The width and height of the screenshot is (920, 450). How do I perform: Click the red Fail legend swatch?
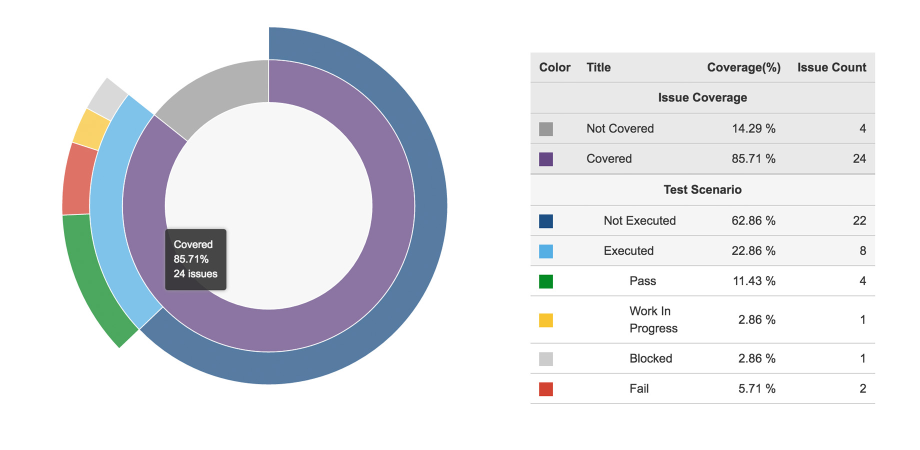(x=546, y=389)
